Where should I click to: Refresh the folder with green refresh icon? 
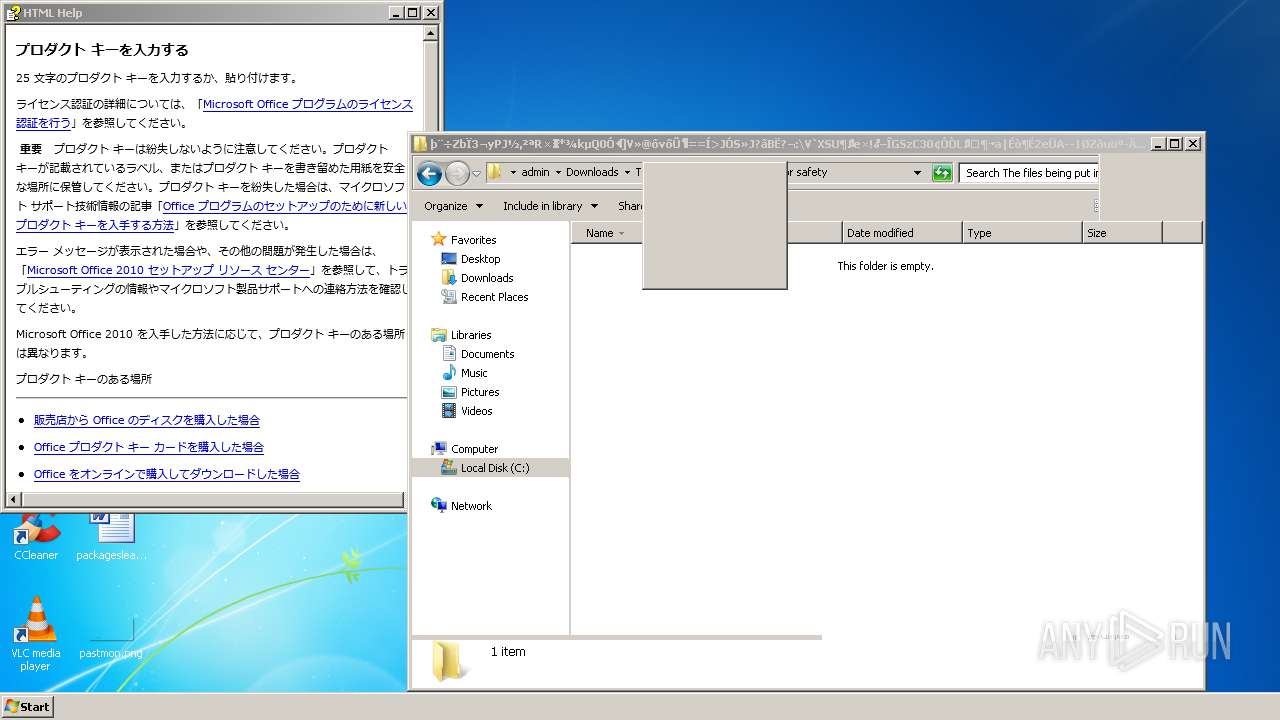click(x=942, y=173)
